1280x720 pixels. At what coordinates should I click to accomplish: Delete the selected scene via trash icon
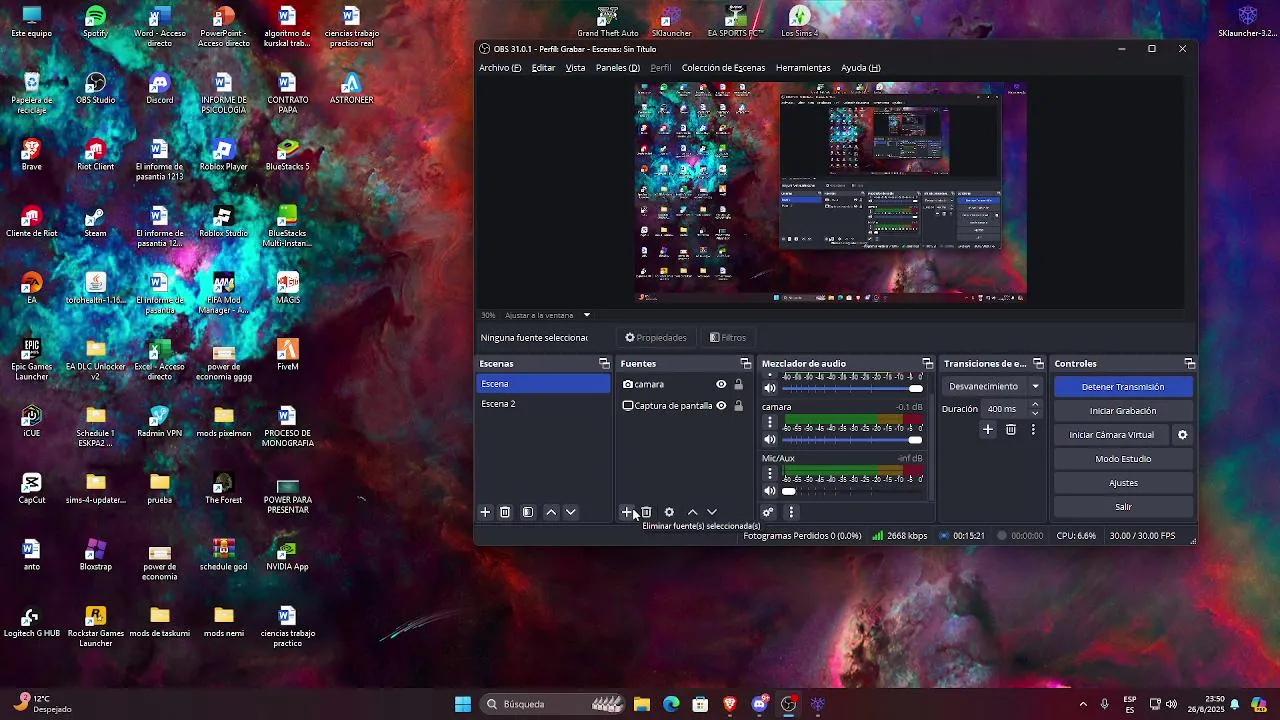click(x=505, y=512)
